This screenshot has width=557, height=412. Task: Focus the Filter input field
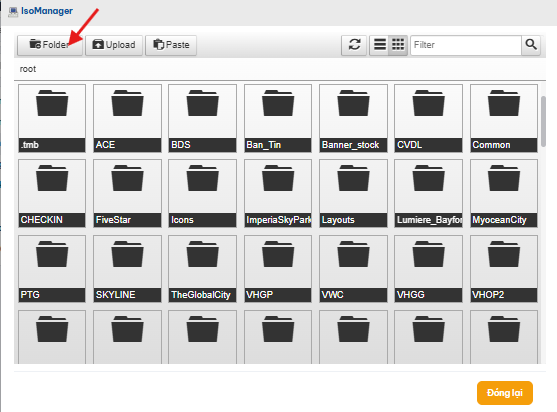pos(466,45)
